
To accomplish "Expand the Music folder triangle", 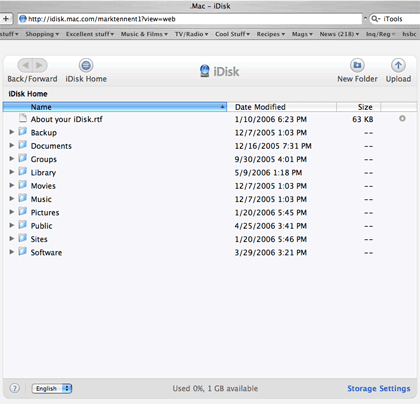I will point(12,199).
